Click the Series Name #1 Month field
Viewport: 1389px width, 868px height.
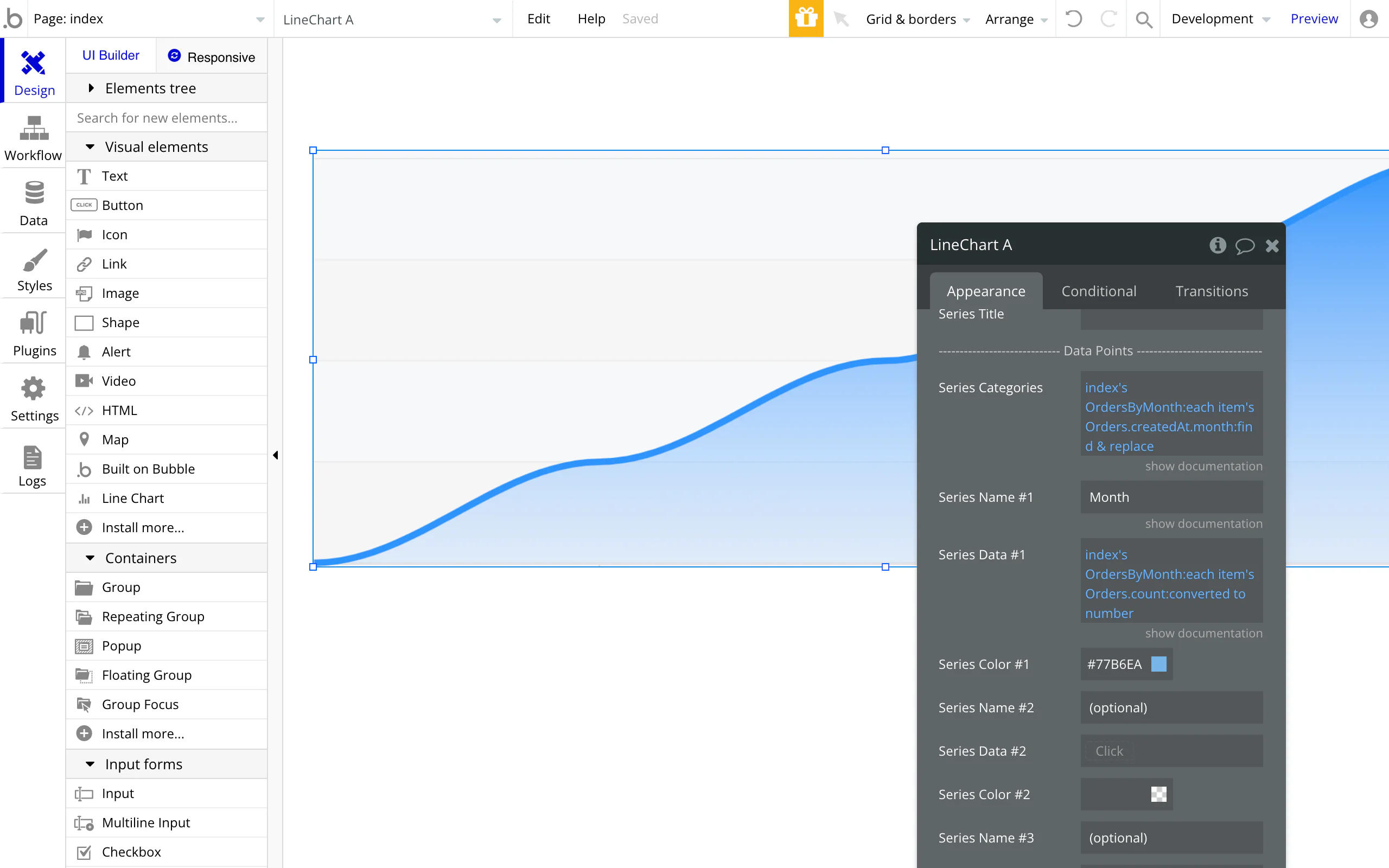point(1171,497)
